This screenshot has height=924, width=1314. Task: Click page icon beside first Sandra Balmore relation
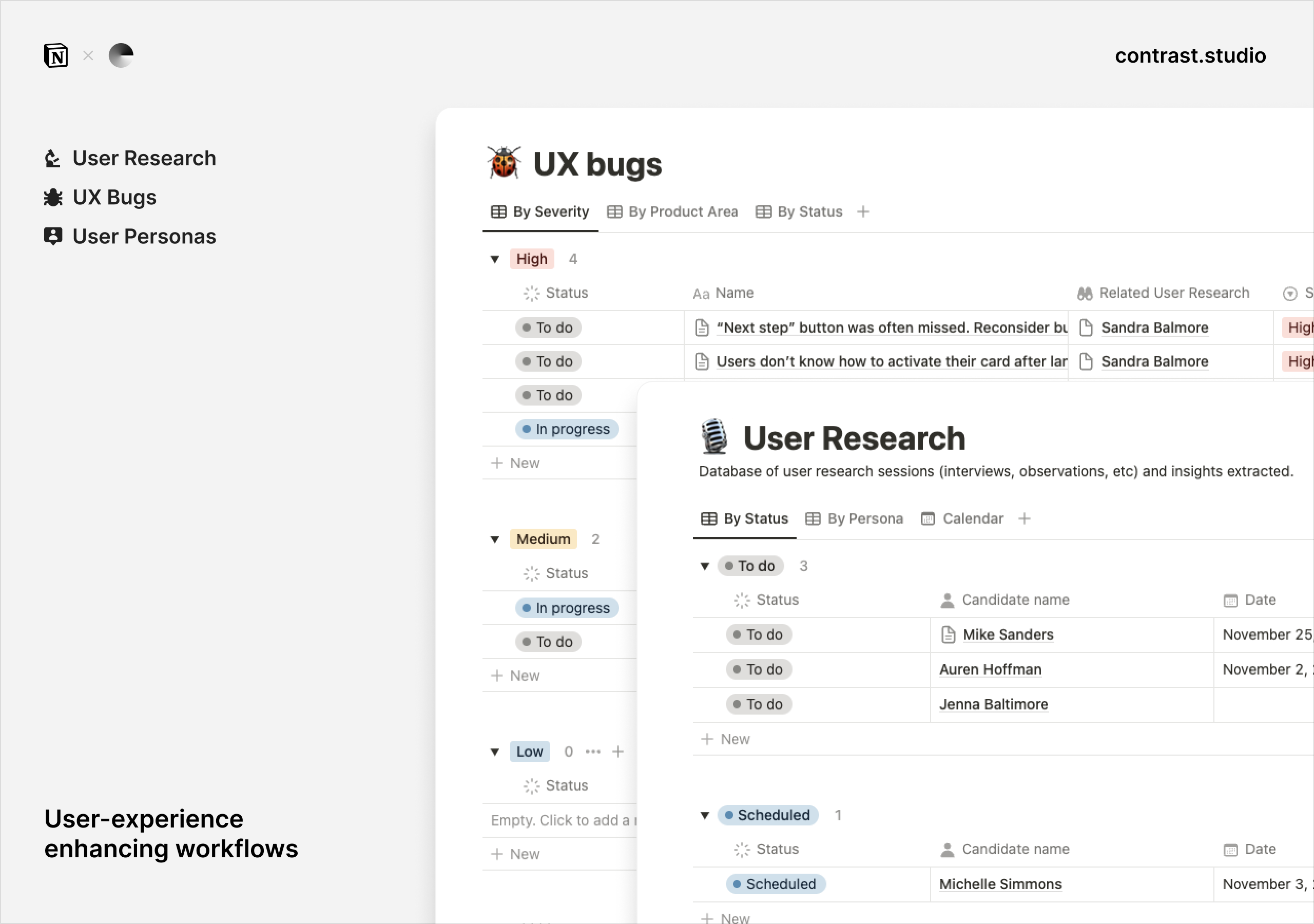coord(1086,328)
